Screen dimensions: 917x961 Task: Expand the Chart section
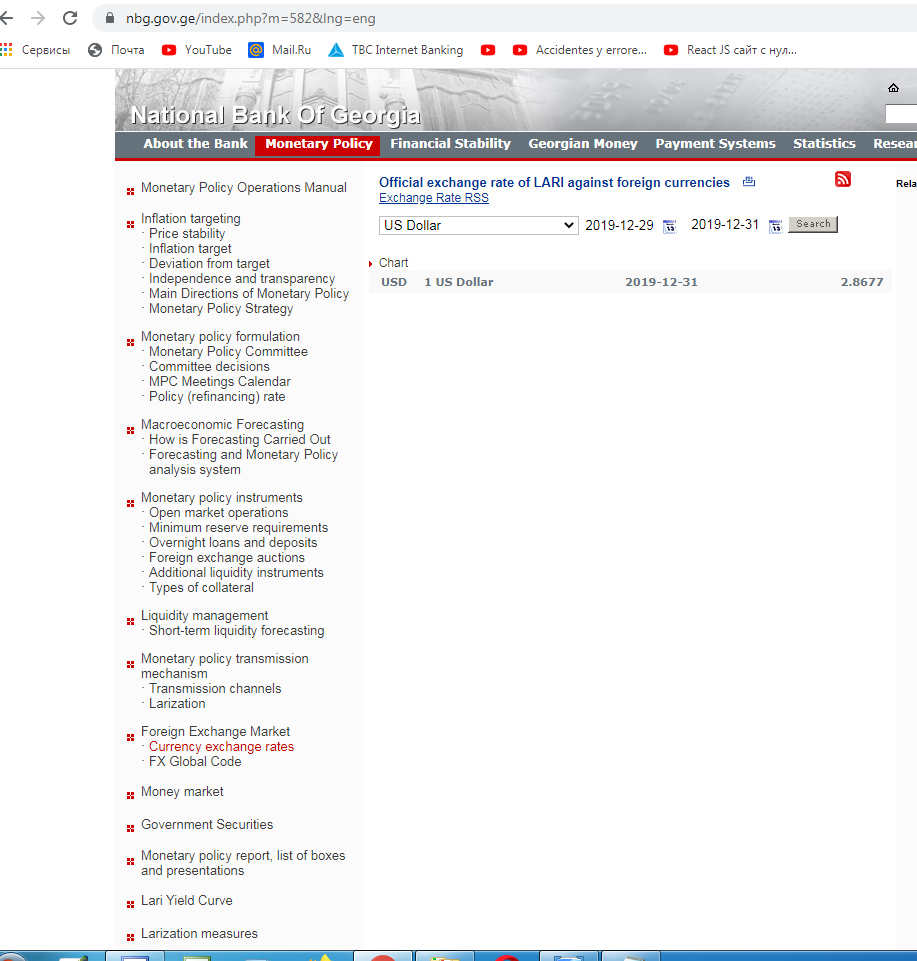tap(393, 263)
